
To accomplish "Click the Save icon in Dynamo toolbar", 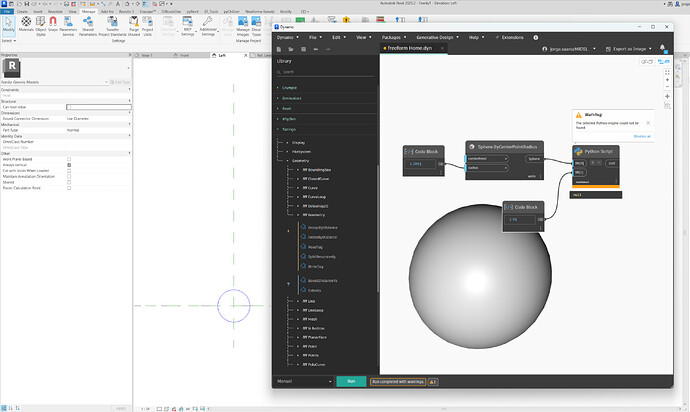I will pos(303,49).
